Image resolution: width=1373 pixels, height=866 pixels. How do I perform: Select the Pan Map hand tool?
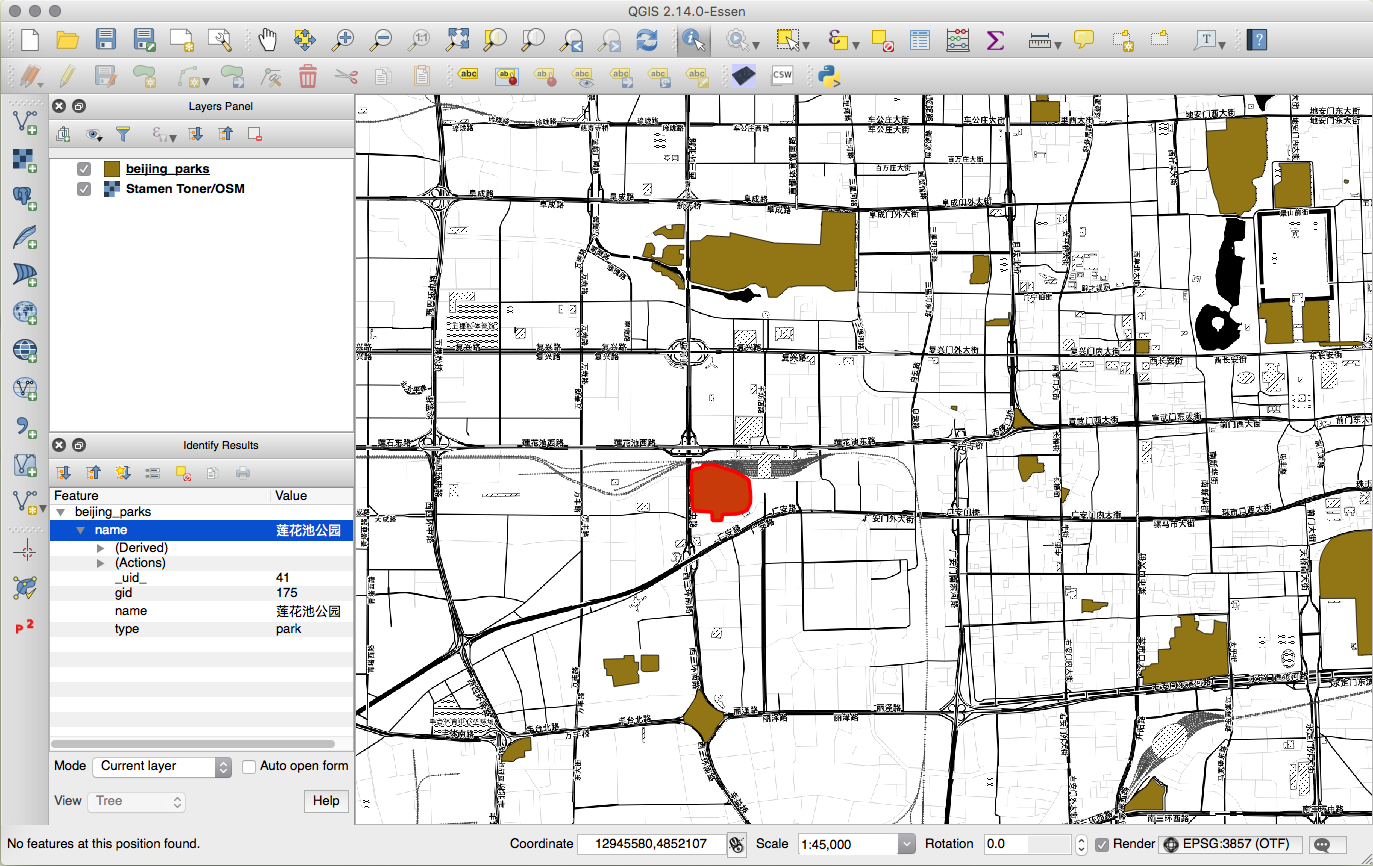pos(267,40)
